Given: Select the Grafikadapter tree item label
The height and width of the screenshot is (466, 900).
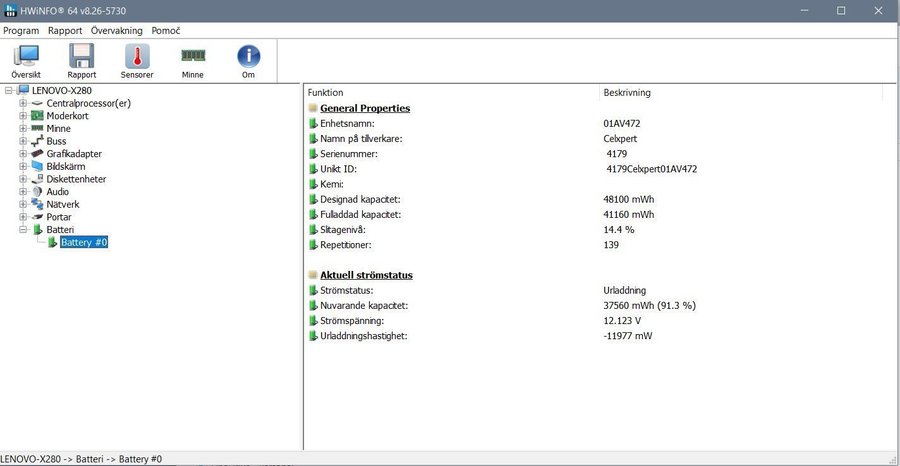Looking at the screenshot, I should pos(74,154).
